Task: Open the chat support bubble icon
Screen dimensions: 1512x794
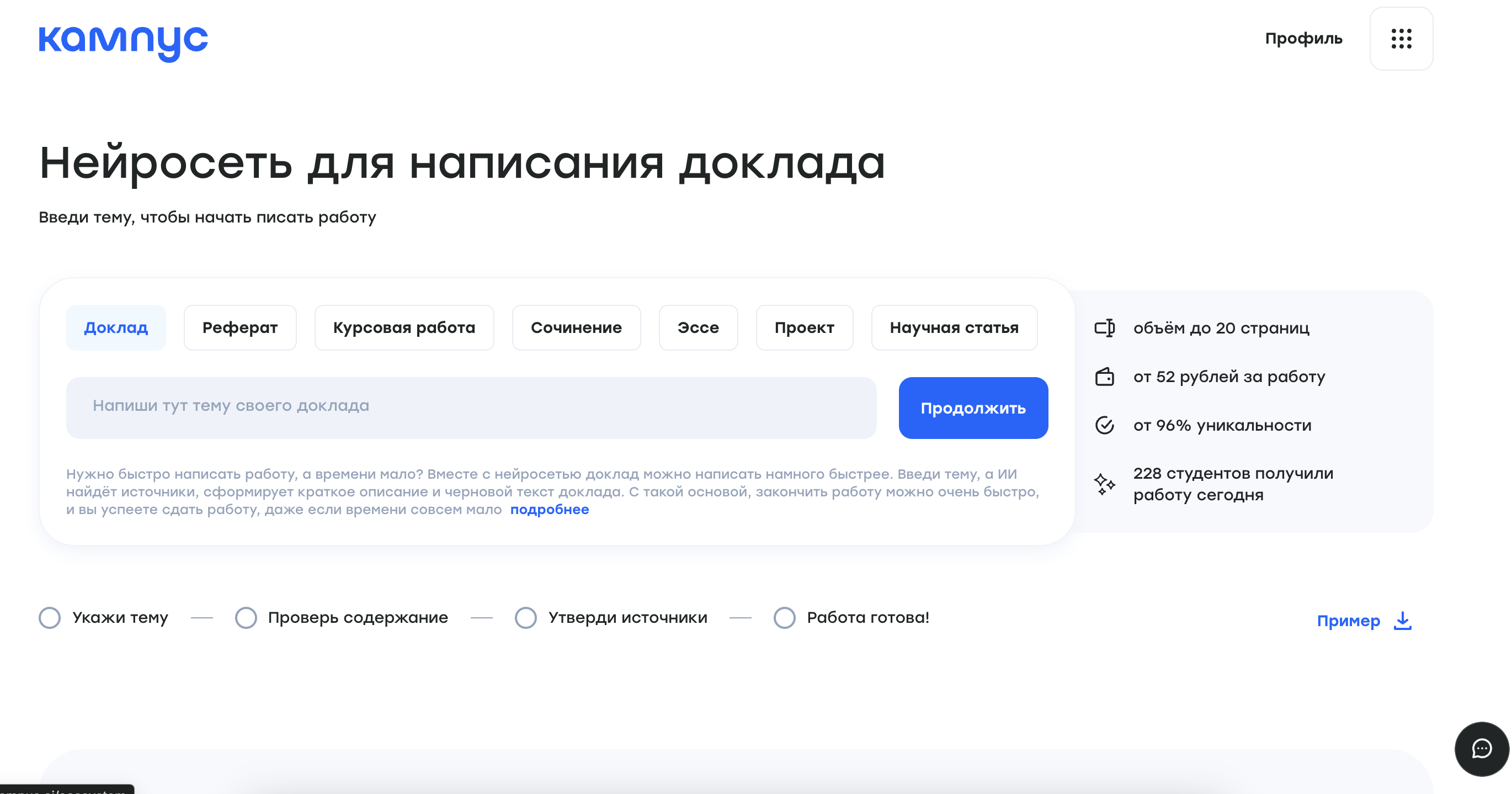Action: 1482,749
